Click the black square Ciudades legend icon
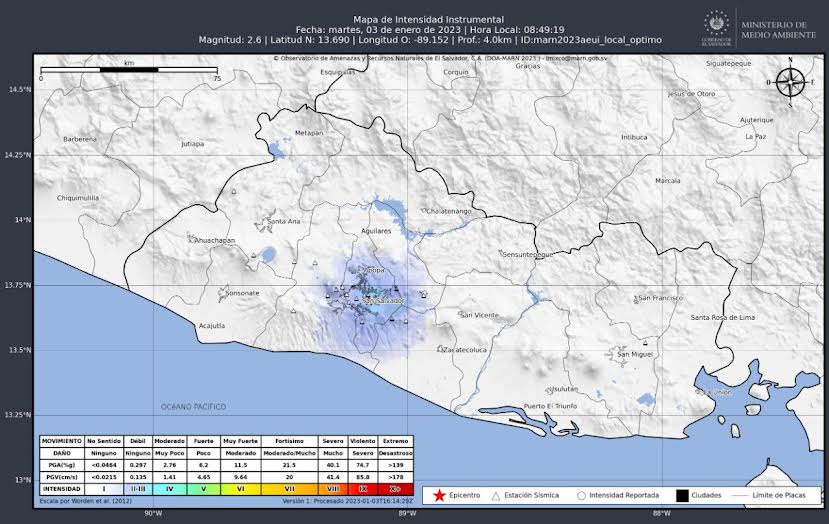Screen dimensions: 829x524 point(683,495)
